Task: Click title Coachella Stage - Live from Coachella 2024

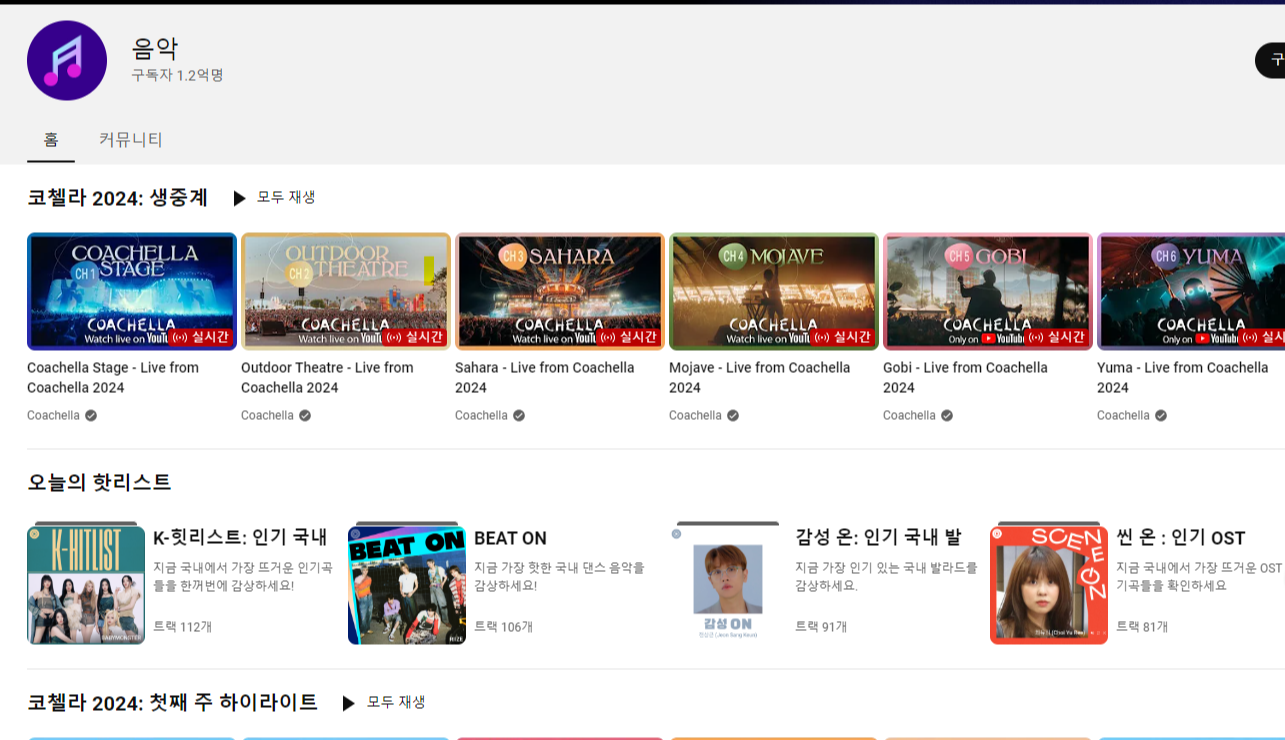Action: coord(113,378)
